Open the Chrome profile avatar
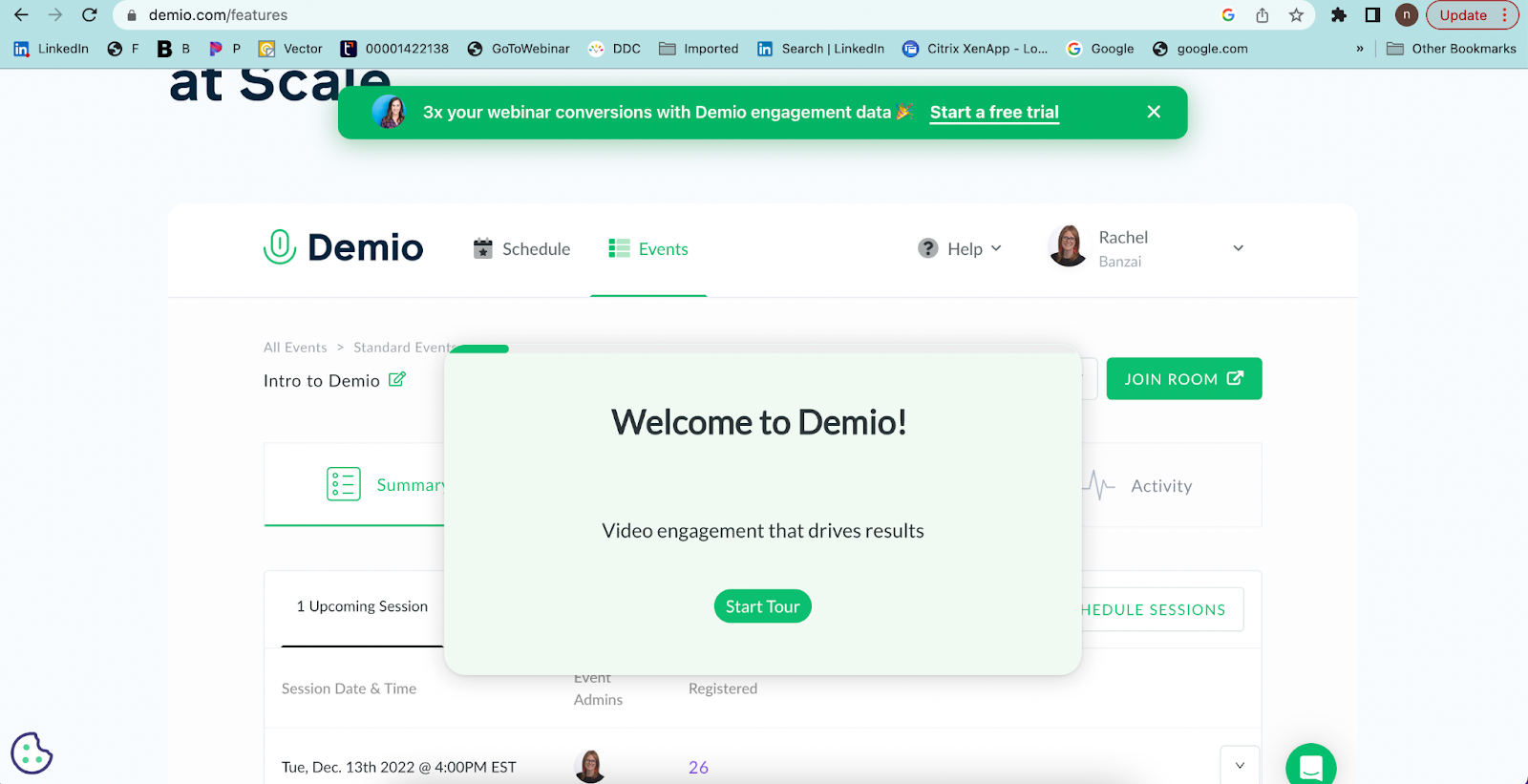1528x784 pixels. pos(1406,15)
